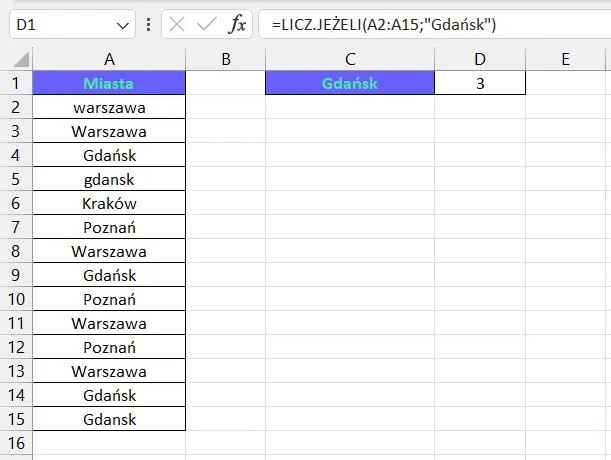Select cell A5 containing gdansk
Screen dimensions: 611x460
pyautogui.click(x=109, y=180)
